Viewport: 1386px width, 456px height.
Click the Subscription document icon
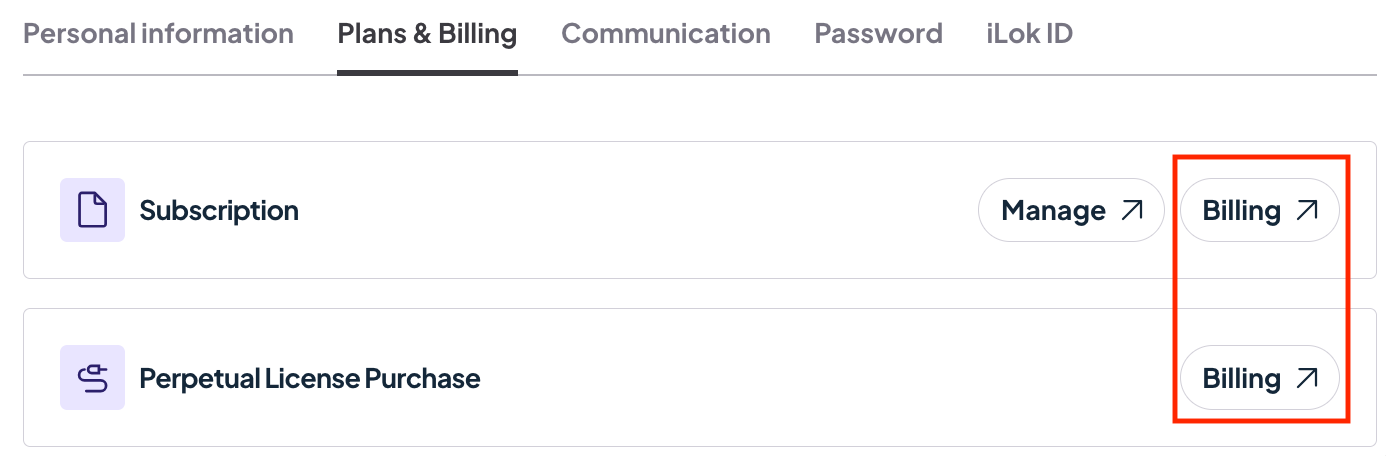[92, 210]
